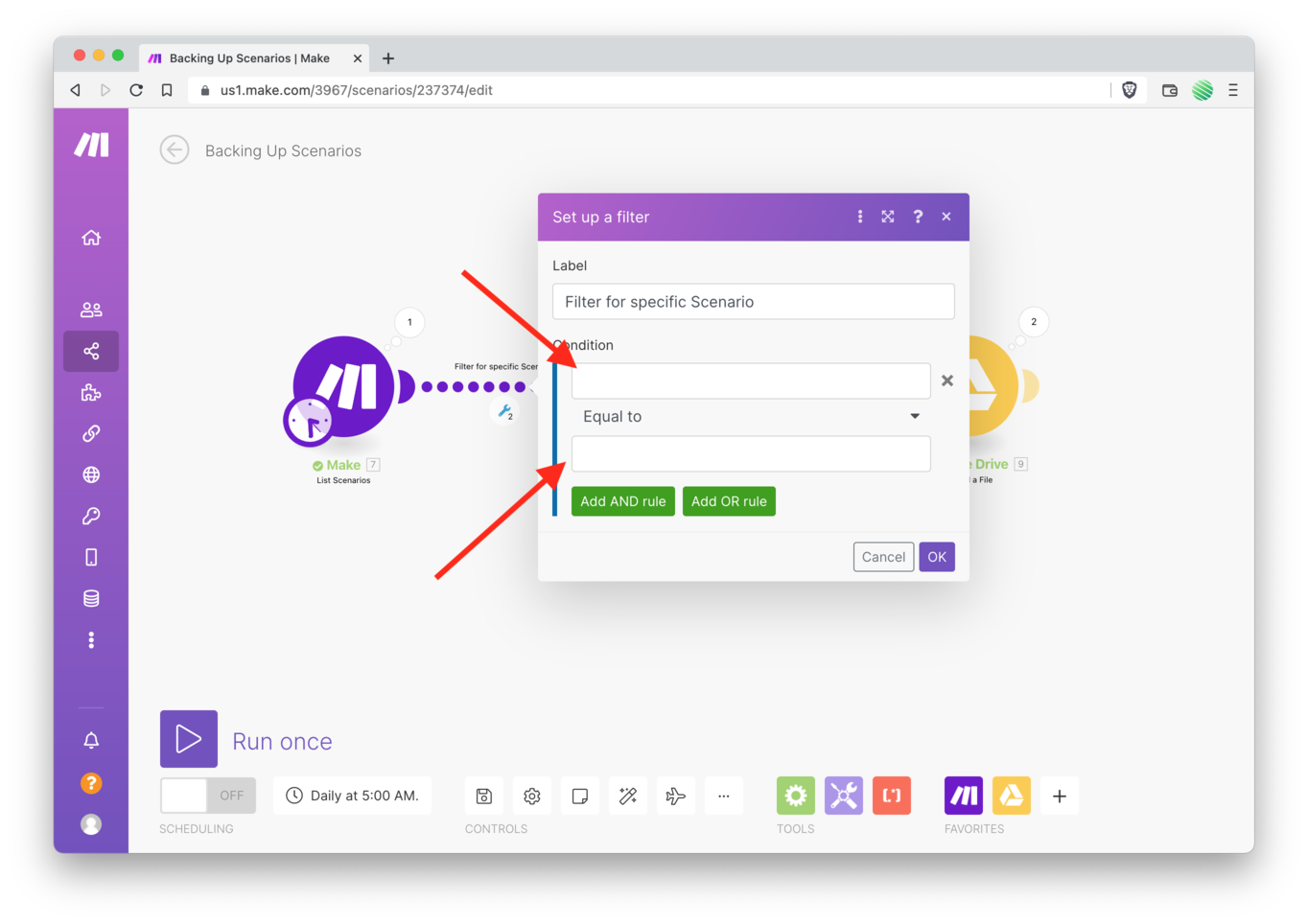Open the Webhooks globe icon in sidebar
The image size is (1308, 924).
pos(91,474)
